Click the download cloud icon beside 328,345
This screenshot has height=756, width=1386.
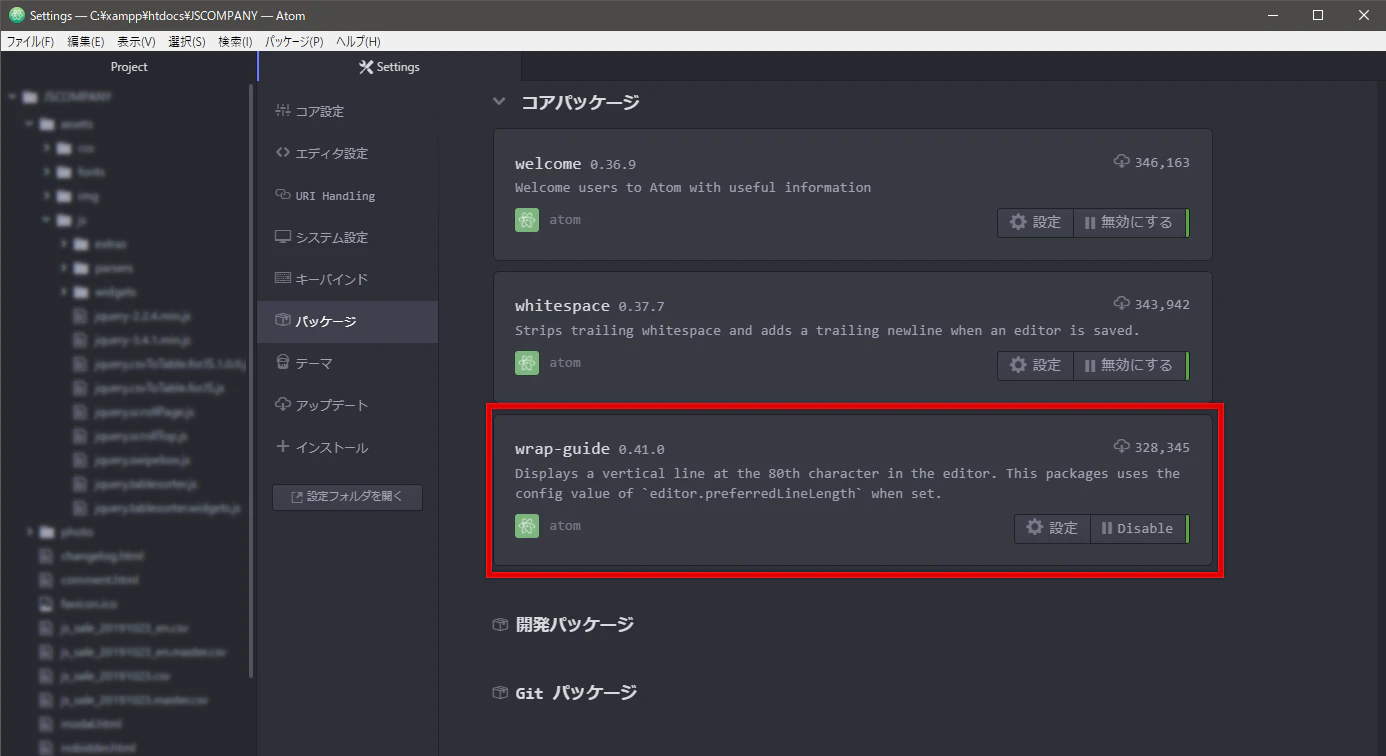[x=1121, y=446]
